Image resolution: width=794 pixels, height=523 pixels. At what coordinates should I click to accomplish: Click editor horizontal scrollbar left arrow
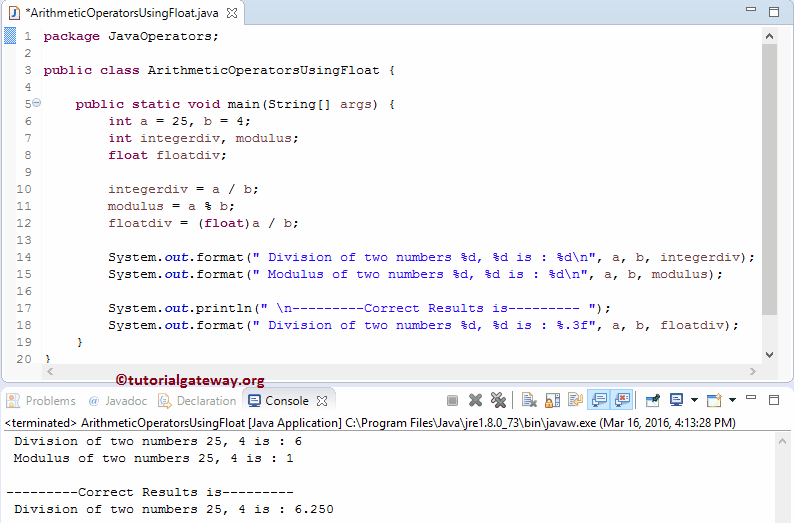click(50, 372)
